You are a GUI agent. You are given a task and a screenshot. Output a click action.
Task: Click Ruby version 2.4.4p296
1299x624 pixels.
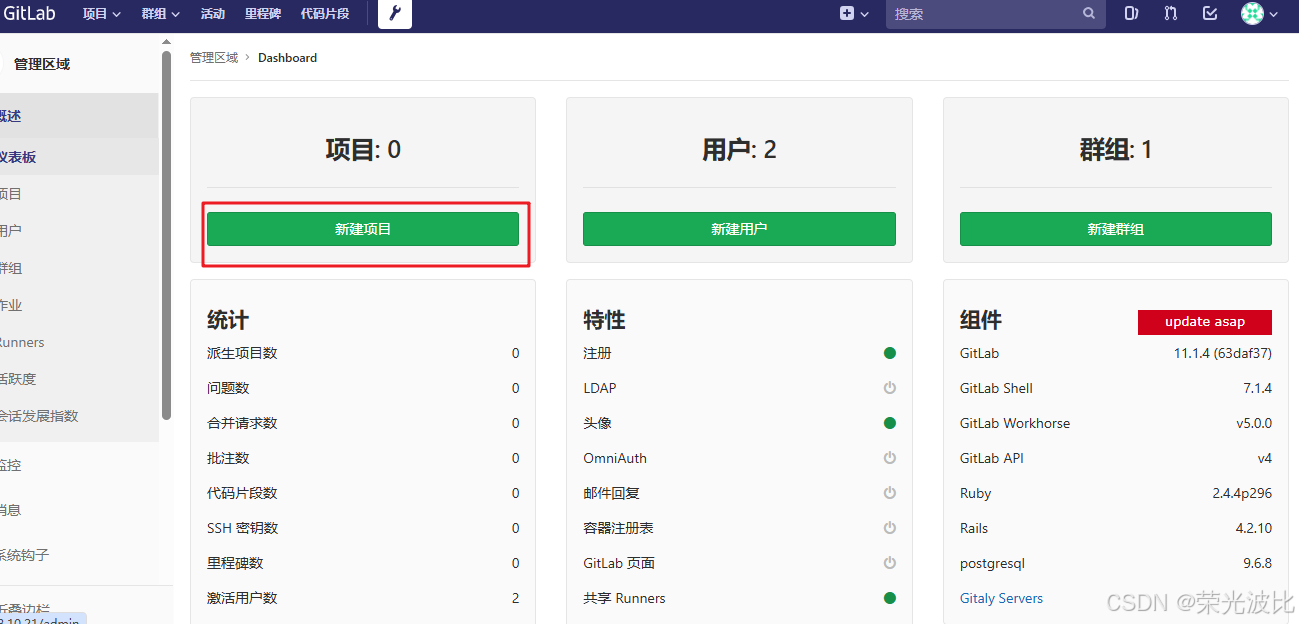pyautogui.click(x=1242, y=493)
